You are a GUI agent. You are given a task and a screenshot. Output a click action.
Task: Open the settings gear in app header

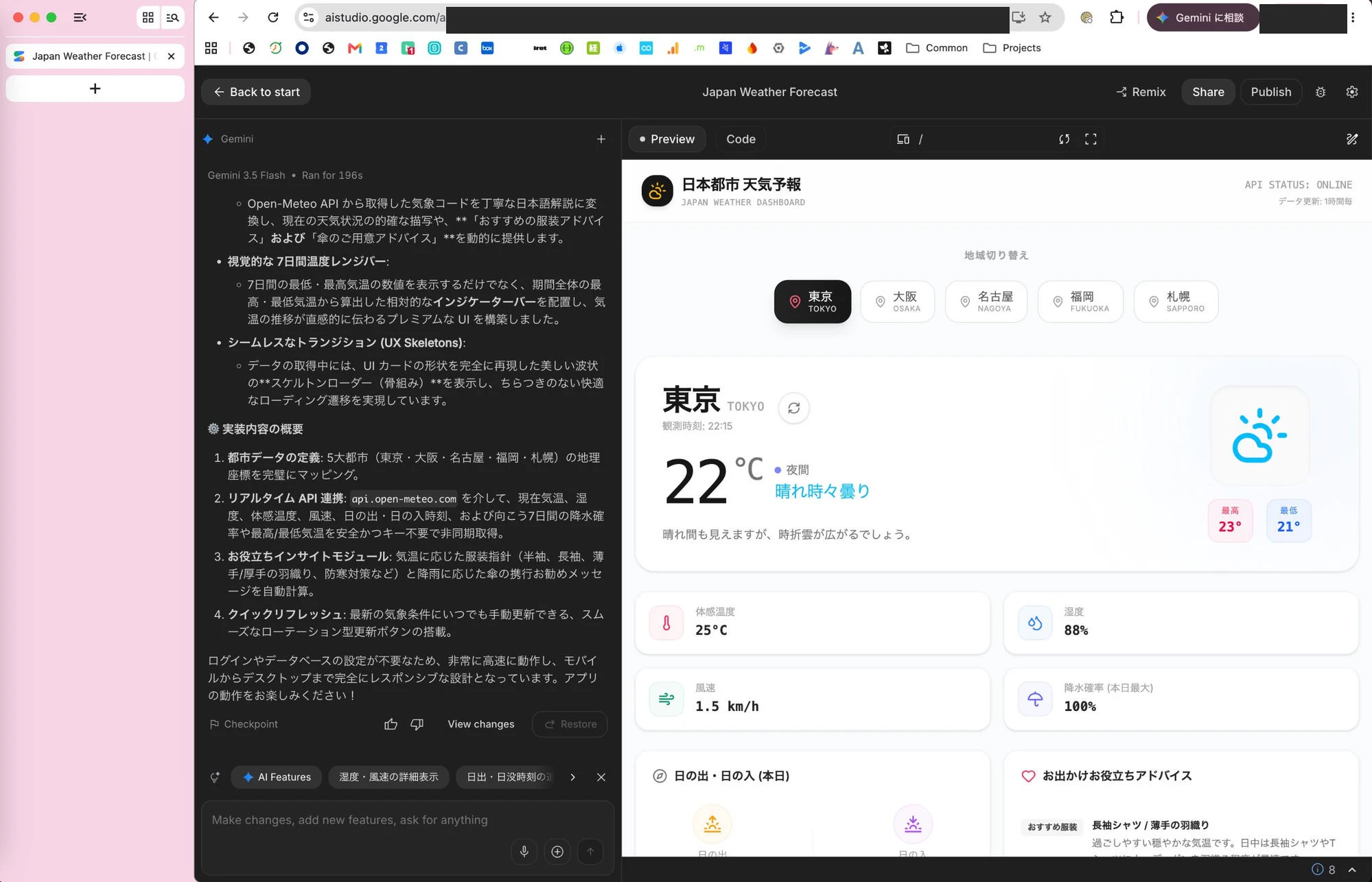click(1352, 92)
